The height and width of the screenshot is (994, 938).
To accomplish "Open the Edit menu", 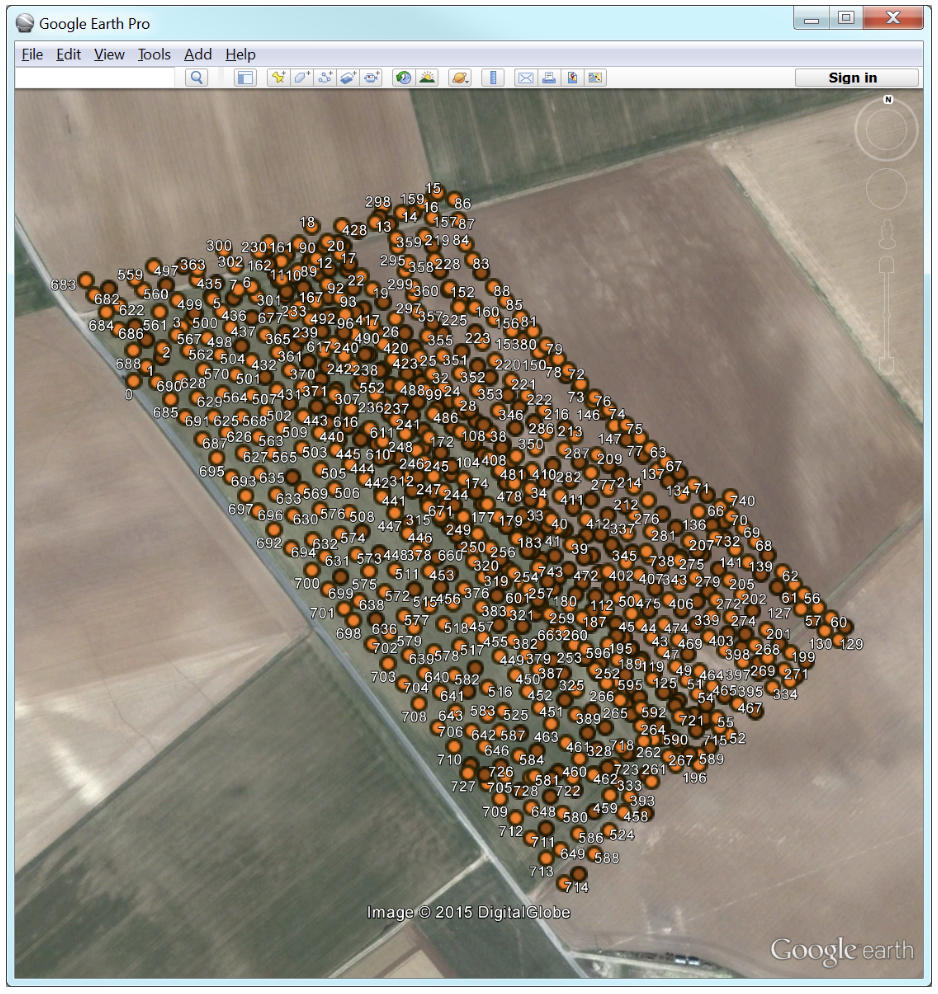I will point(68,55).
